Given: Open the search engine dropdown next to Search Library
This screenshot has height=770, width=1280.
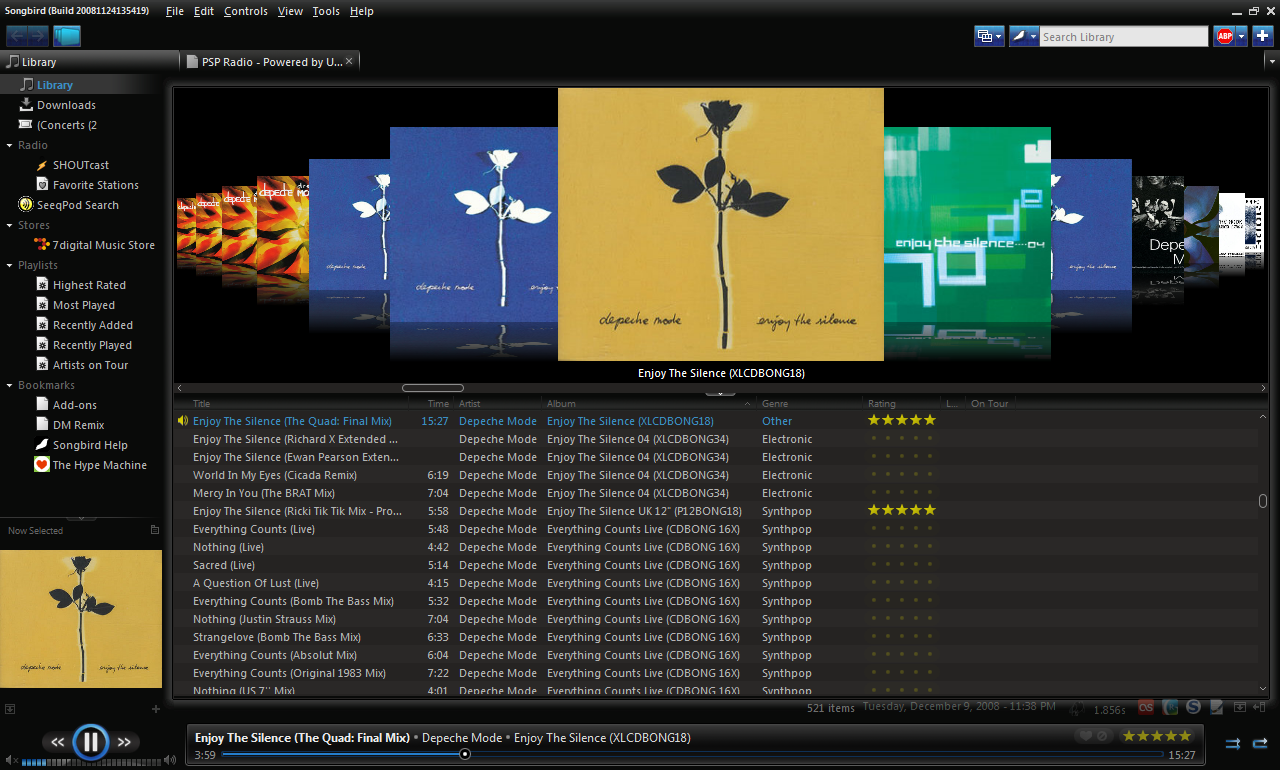Looking at the screenshot, I should click(x=1032, y=35).
